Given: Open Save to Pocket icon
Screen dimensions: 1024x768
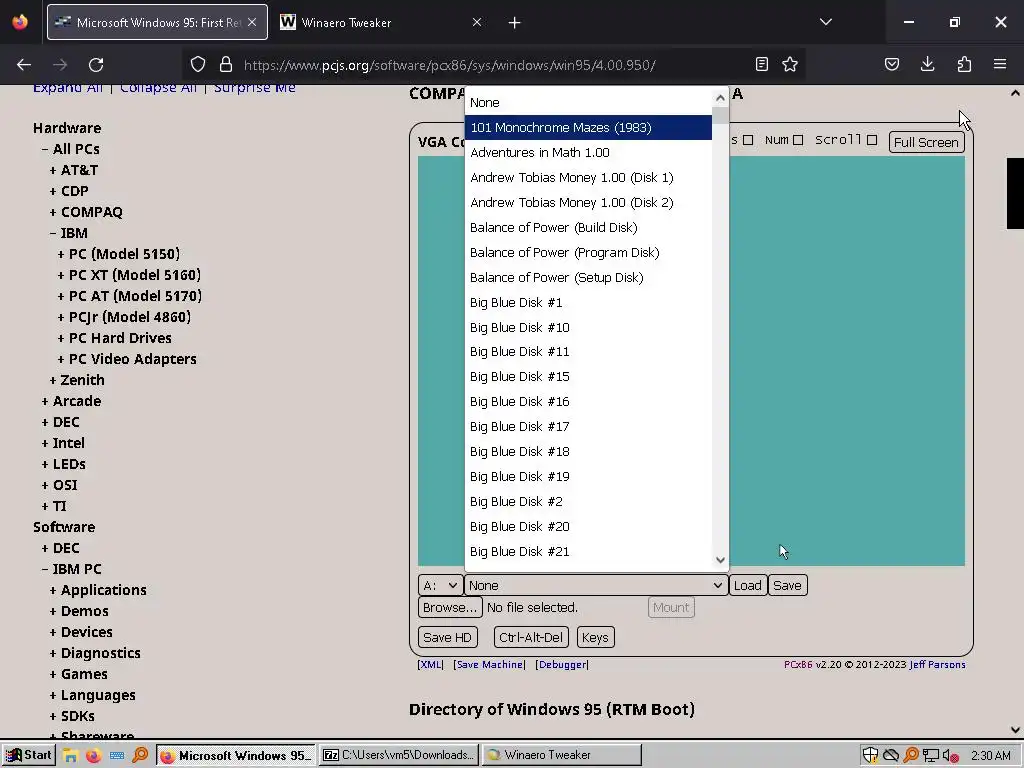Looking at the screenshot, I should click(892, 65).
